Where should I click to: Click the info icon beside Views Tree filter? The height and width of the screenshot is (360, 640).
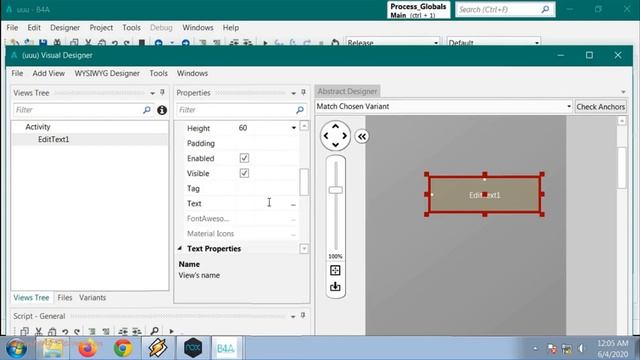tap(162, 110)
